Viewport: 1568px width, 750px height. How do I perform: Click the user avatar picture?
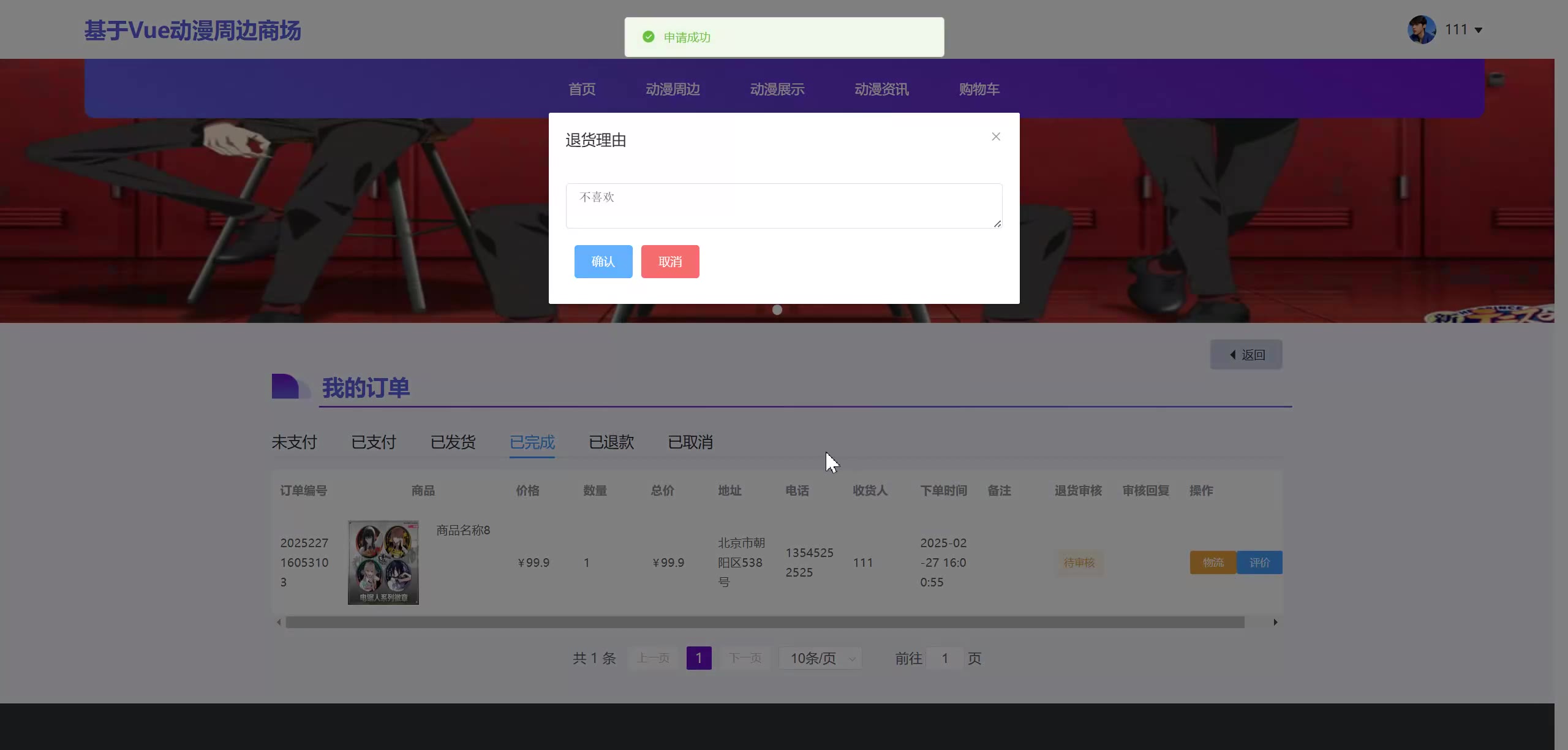click(1421, 29)
